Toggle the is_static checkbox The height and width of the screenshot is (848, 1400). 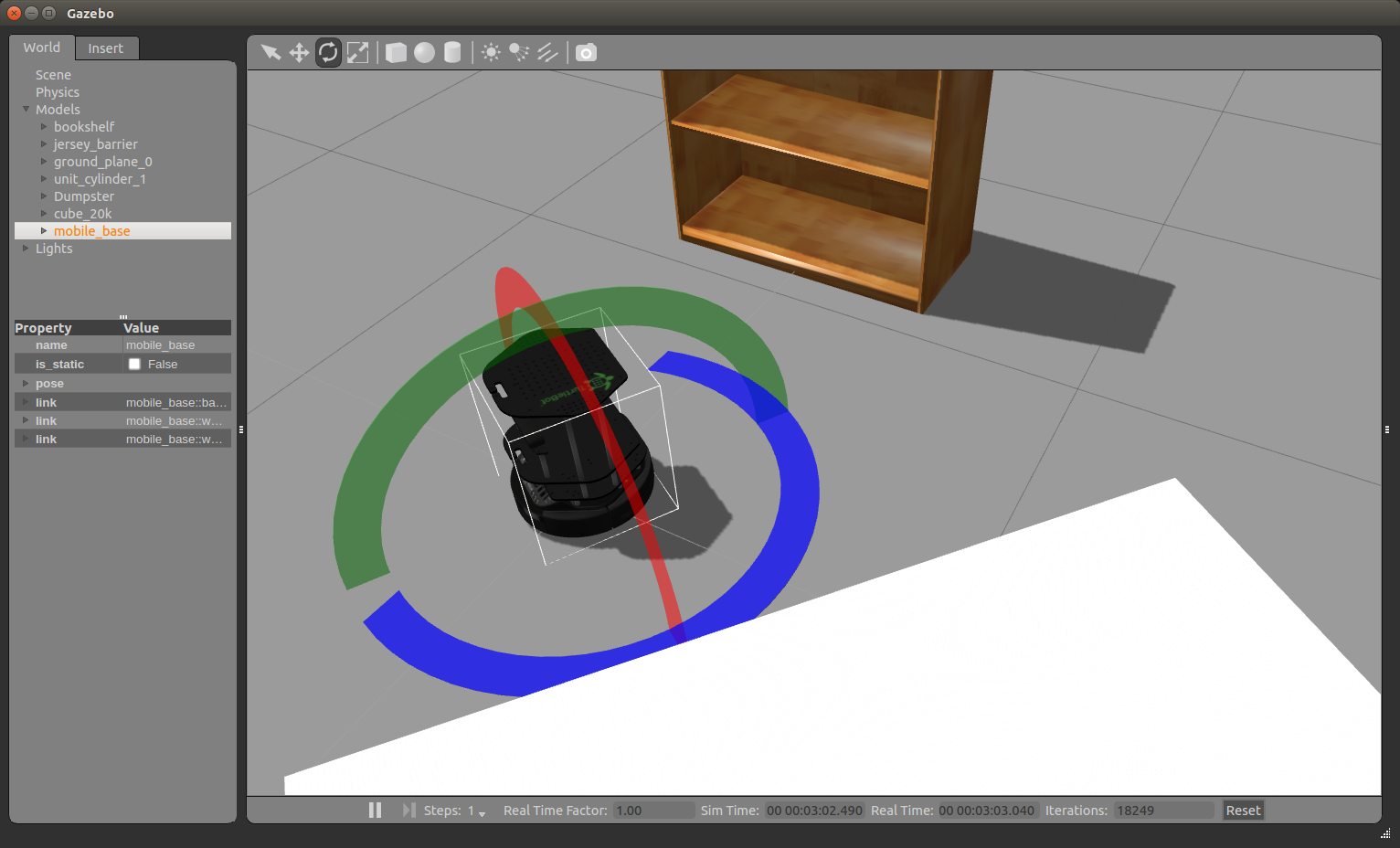click(134, 364)
